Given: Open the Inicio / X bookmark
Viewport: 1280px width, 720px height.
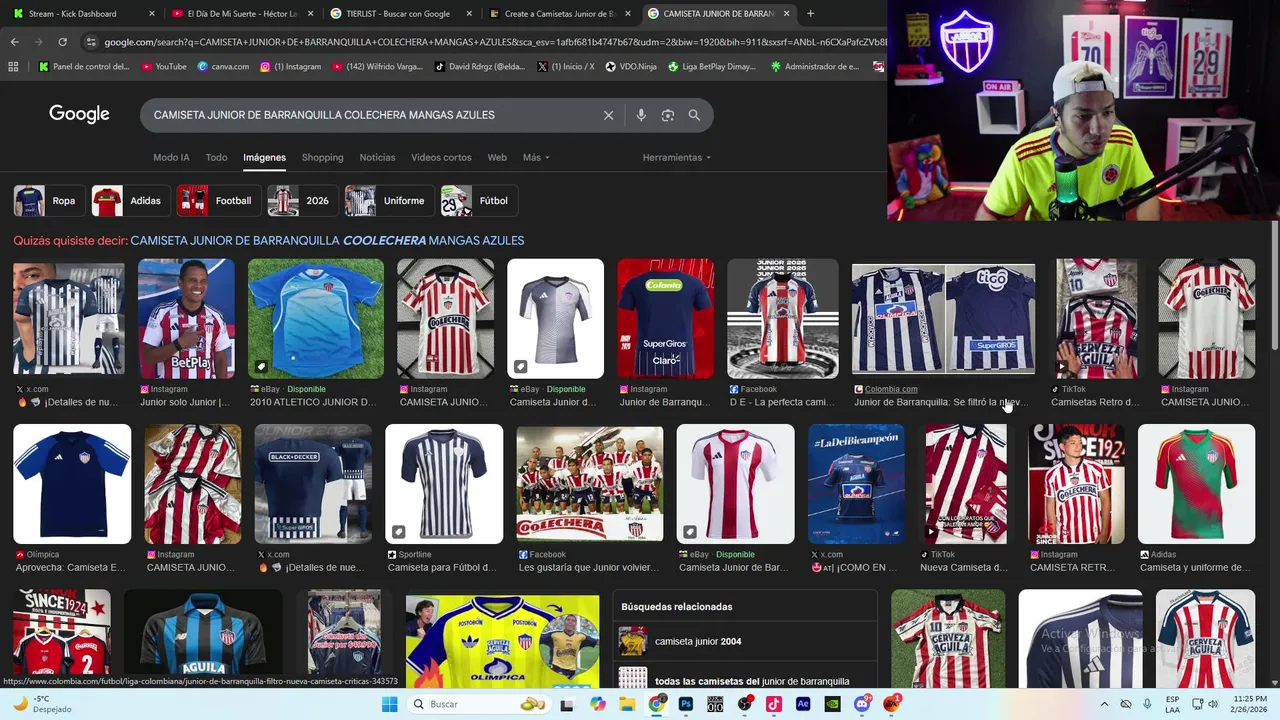Looking at the screenshot, I should click(566, 67).
